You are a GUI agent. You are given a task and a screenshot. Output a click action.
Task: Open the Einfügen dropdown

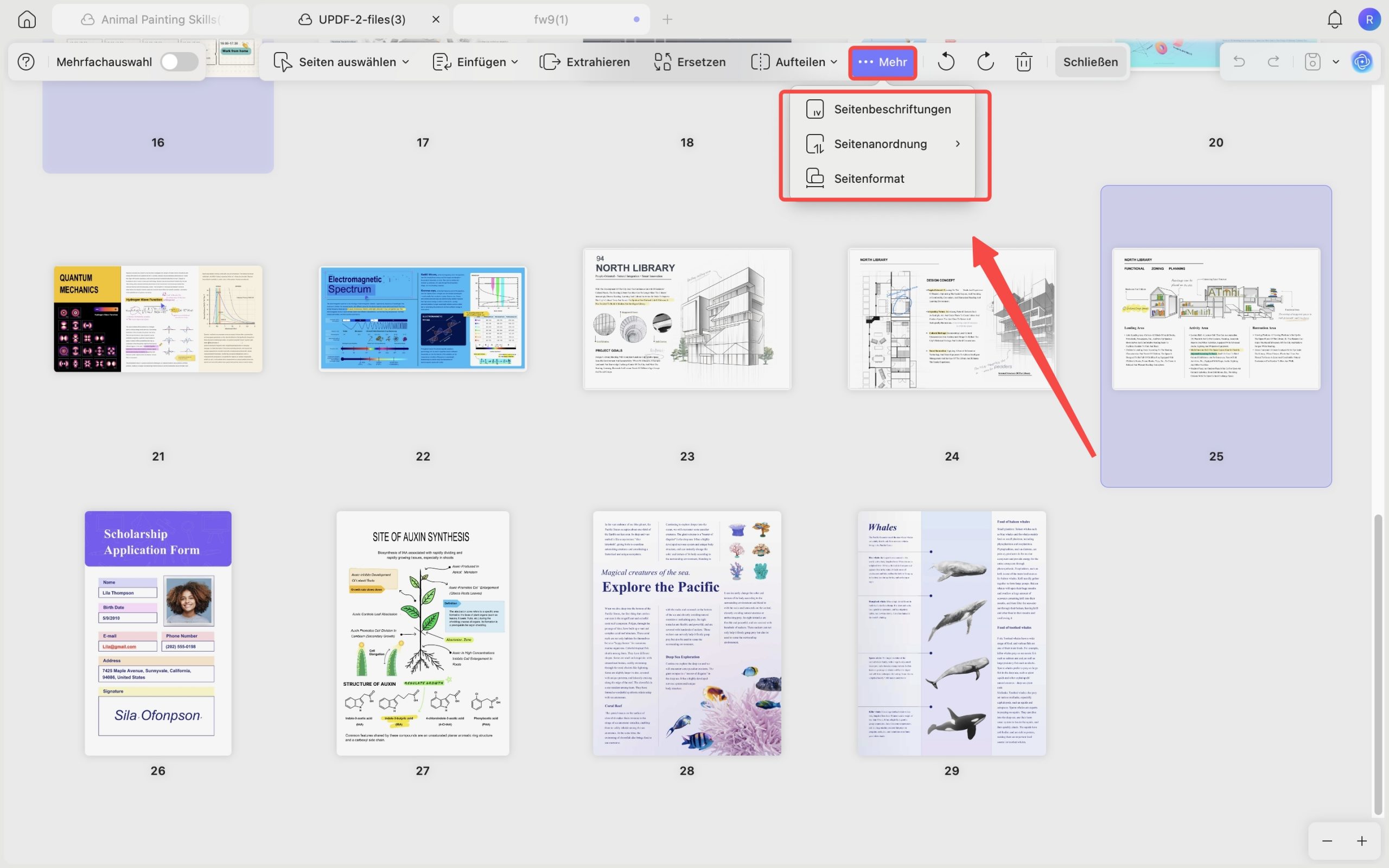click(x=475, y=61)
